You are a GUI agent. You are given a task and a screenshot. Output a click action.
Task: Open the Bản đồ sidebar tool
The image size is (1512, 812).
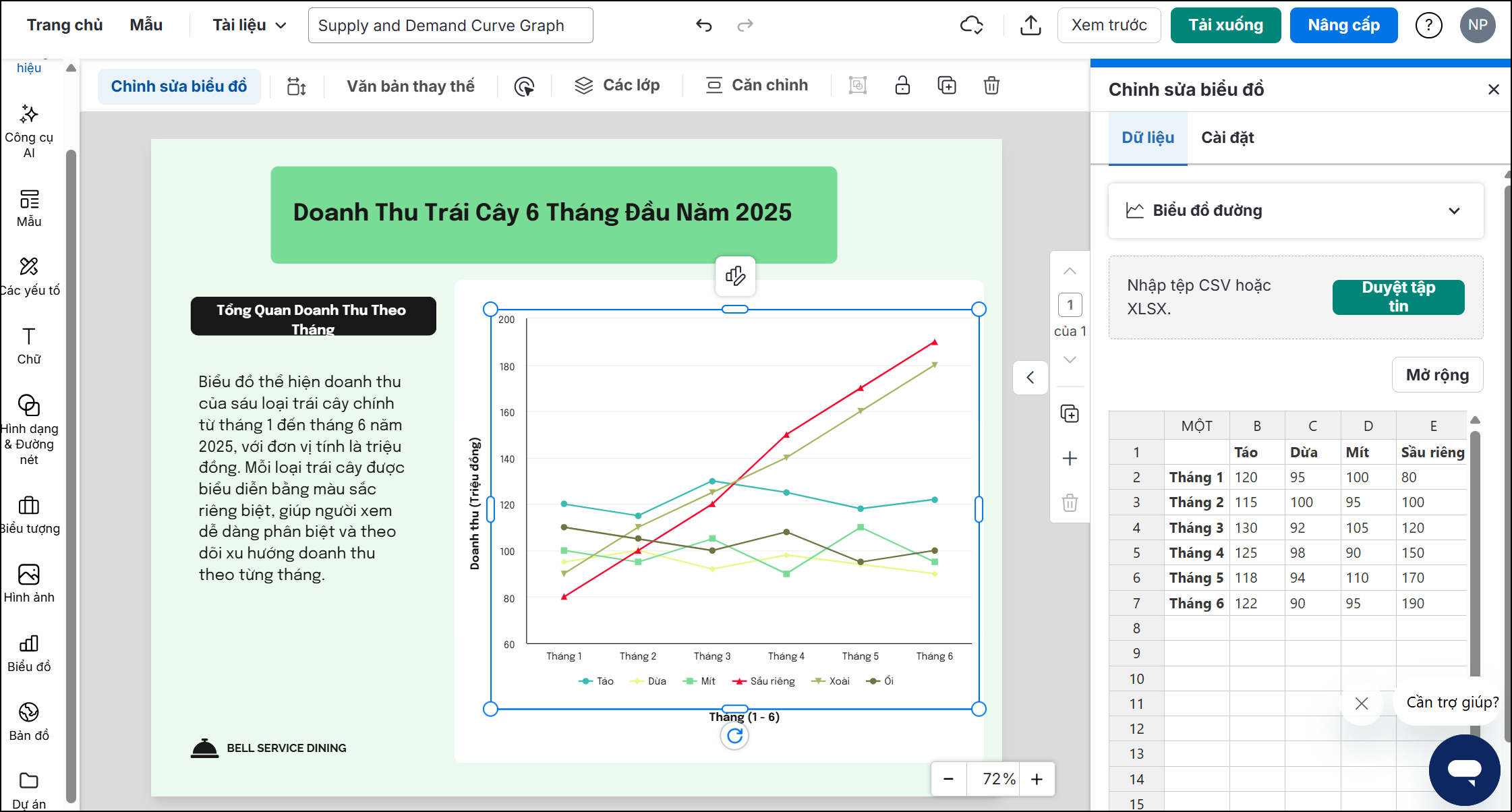29,722
